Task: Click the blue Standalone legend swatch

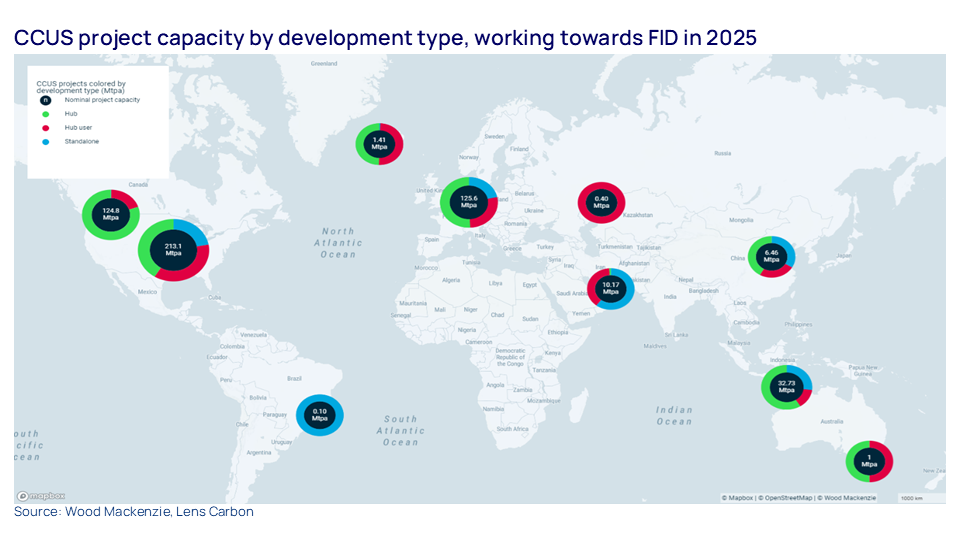Action: click(x=45, y=142)
